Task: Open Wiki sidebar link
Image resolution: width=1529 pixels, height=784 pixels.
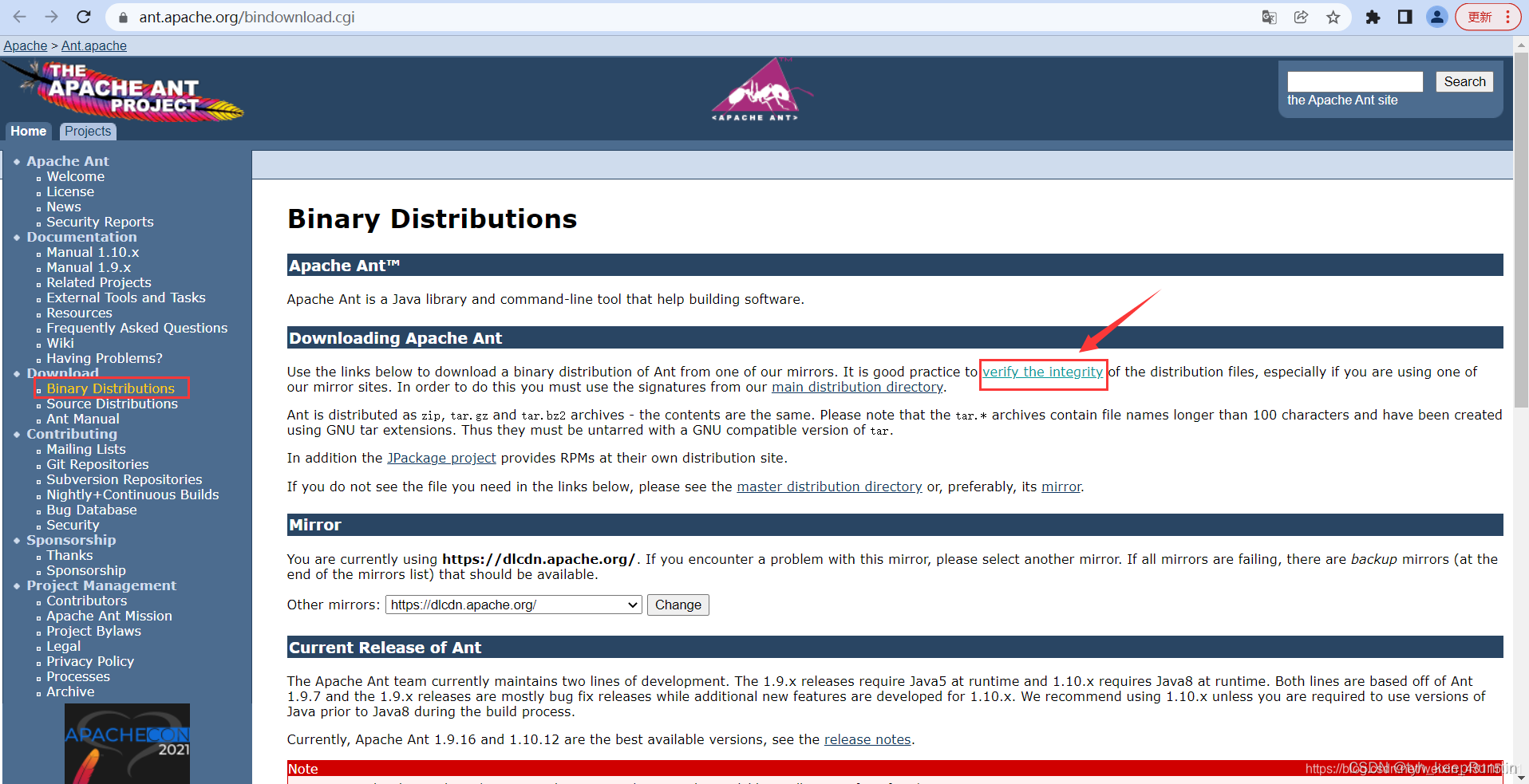Action: [x=60, y=343]
